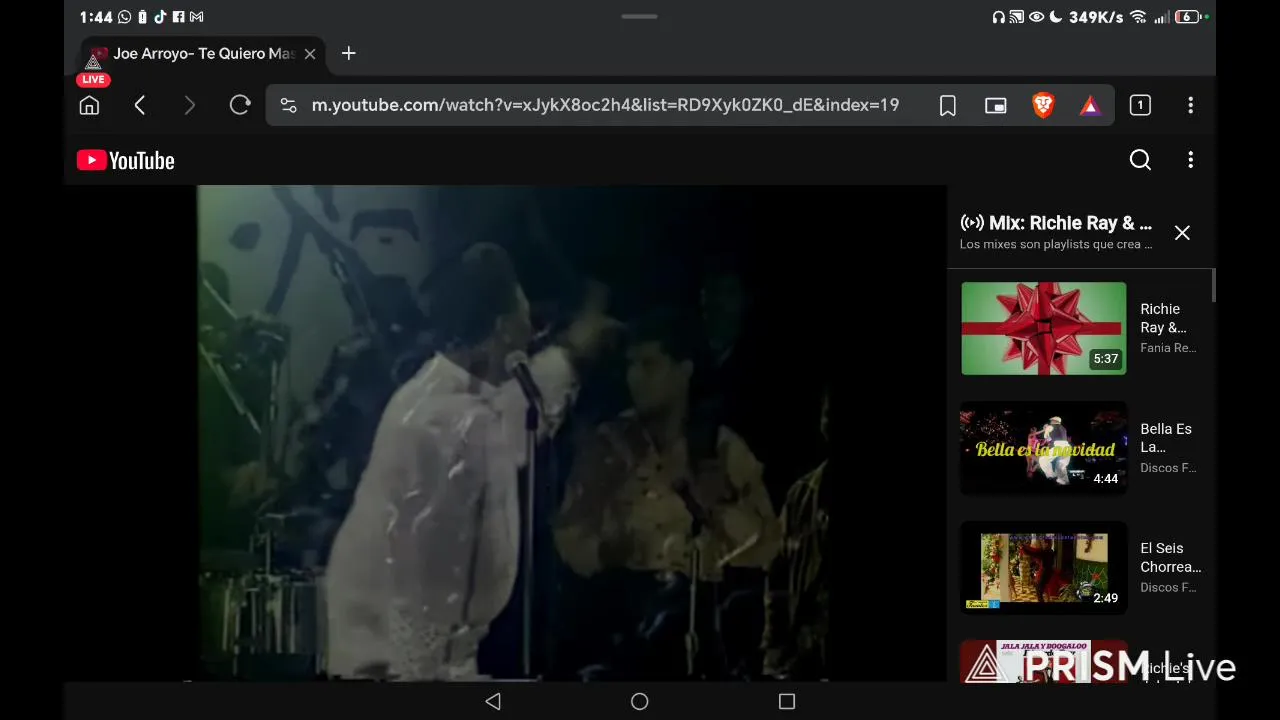Open YouTube search
Image resolution: width=1280 pixels, height=720 pixels.
(x=1140, y=160)
